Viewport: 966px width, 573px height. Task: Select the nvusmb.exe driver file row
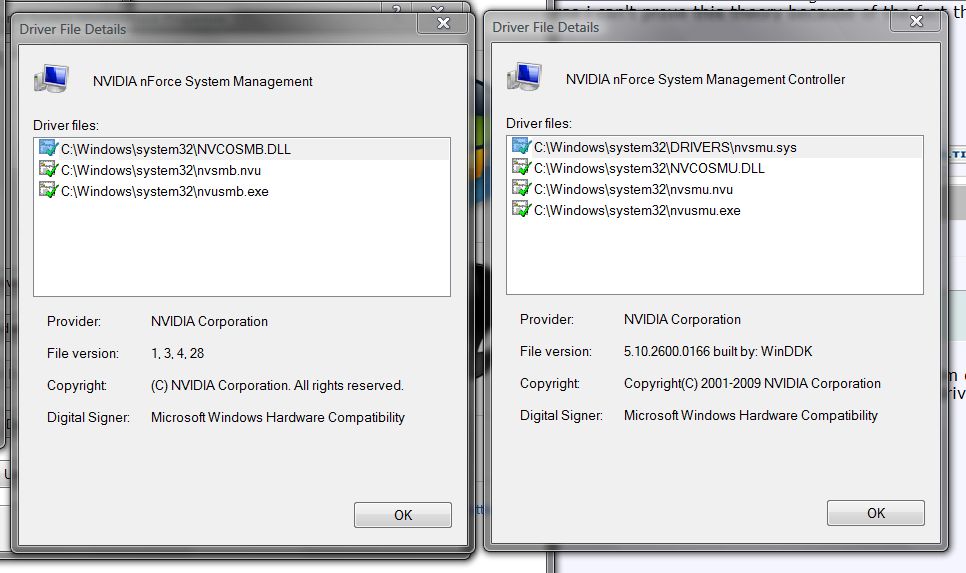(x=242, y=191)
